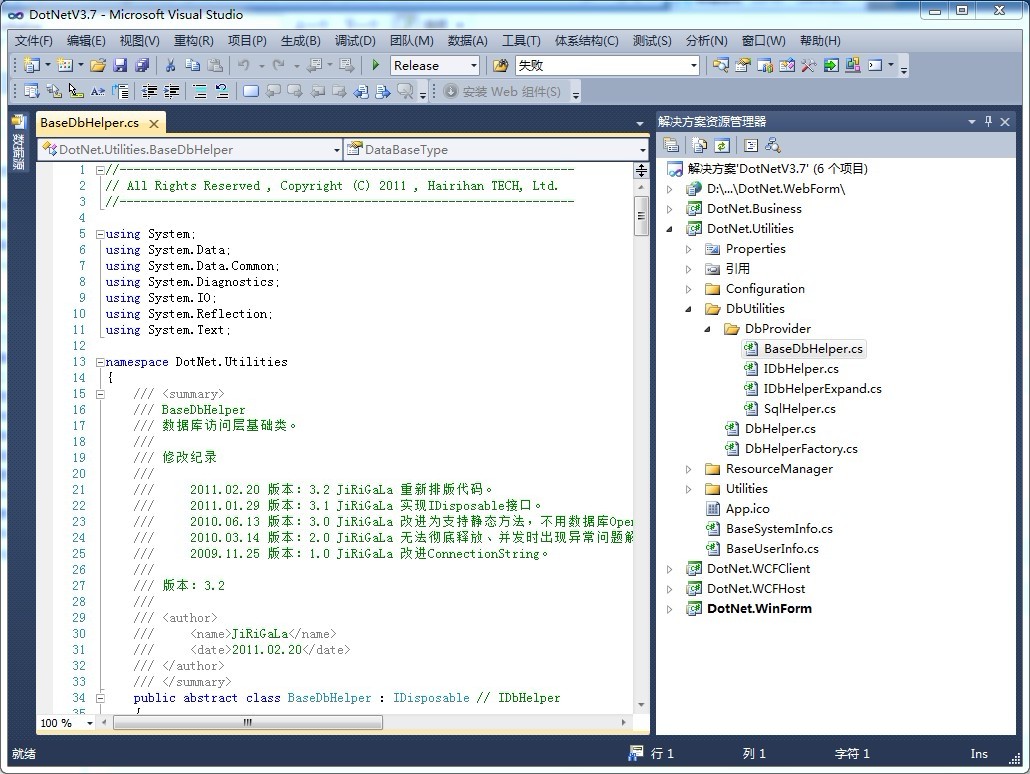The image size is (1030, 774).
Task: Close the BaseDbHelper.cs tab
Action: [154, 124]
